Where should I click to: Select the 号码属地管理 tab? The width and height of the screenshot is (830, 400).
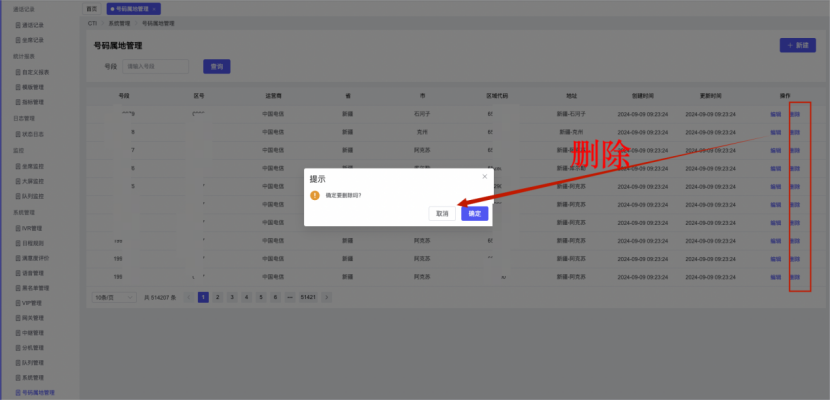click(131, 8)
